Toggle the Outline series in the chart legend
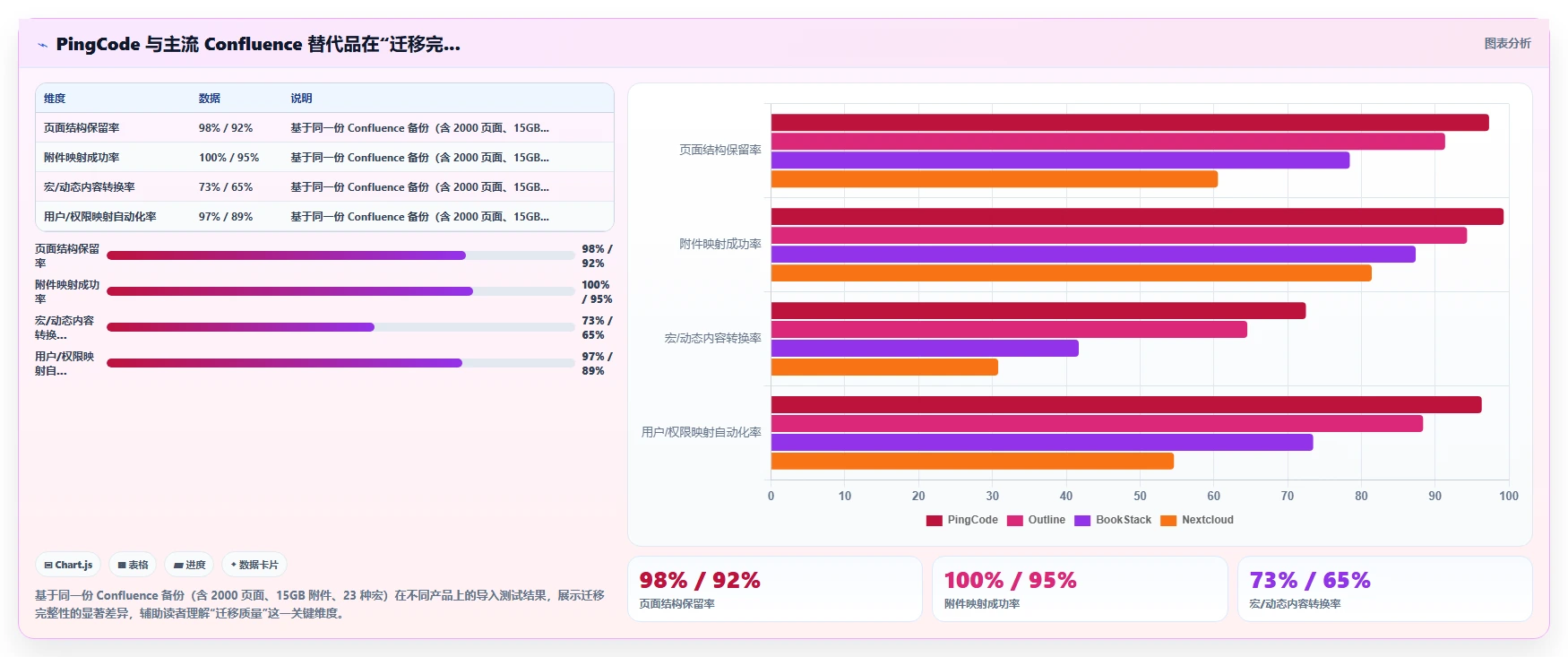 click(1036, 520)
